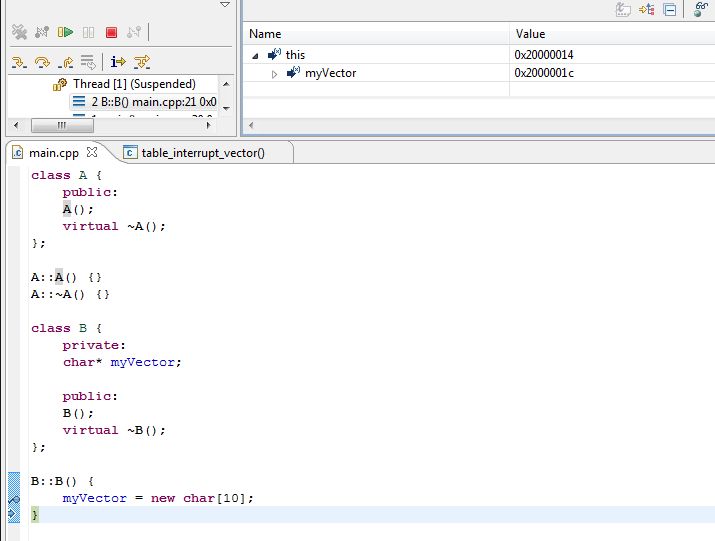Click the Step Over icon
The width and height of the screenshot is (715, 541).
(42, 62)
